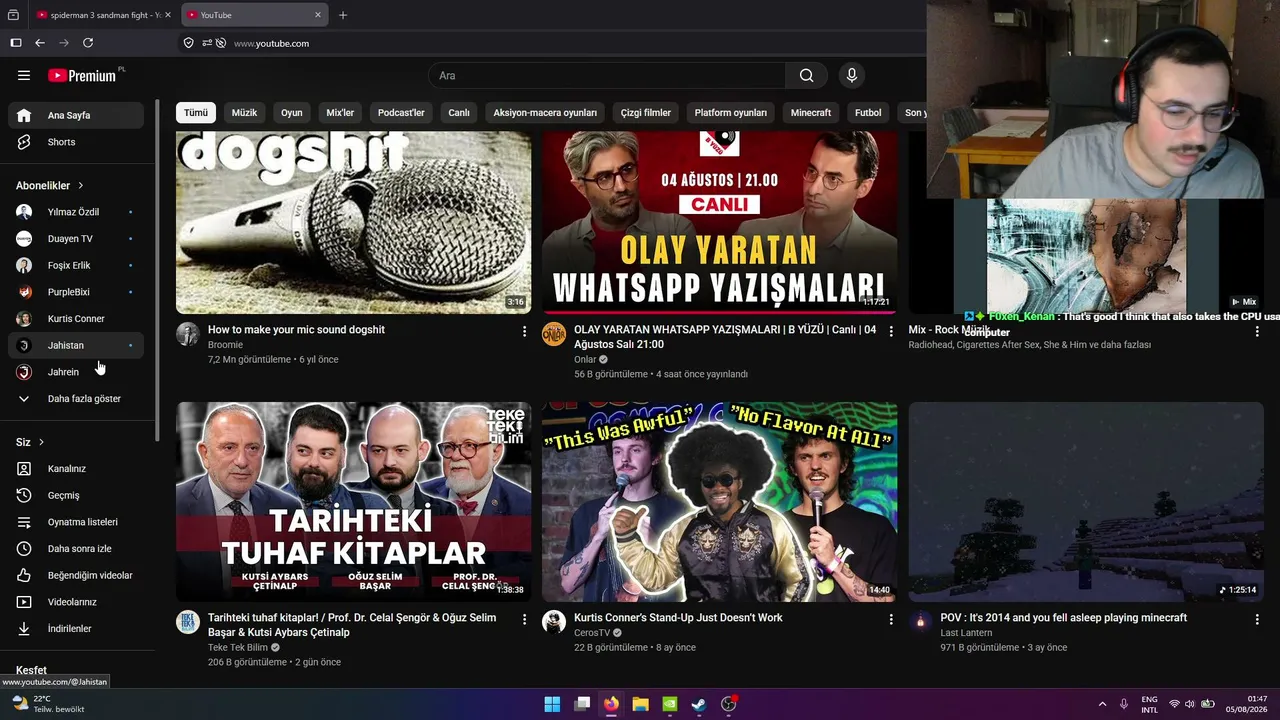This screenshot has width=1280, height=720.
Task: Open Beğendiğim videolar list
Action: (x=76, y=576)
